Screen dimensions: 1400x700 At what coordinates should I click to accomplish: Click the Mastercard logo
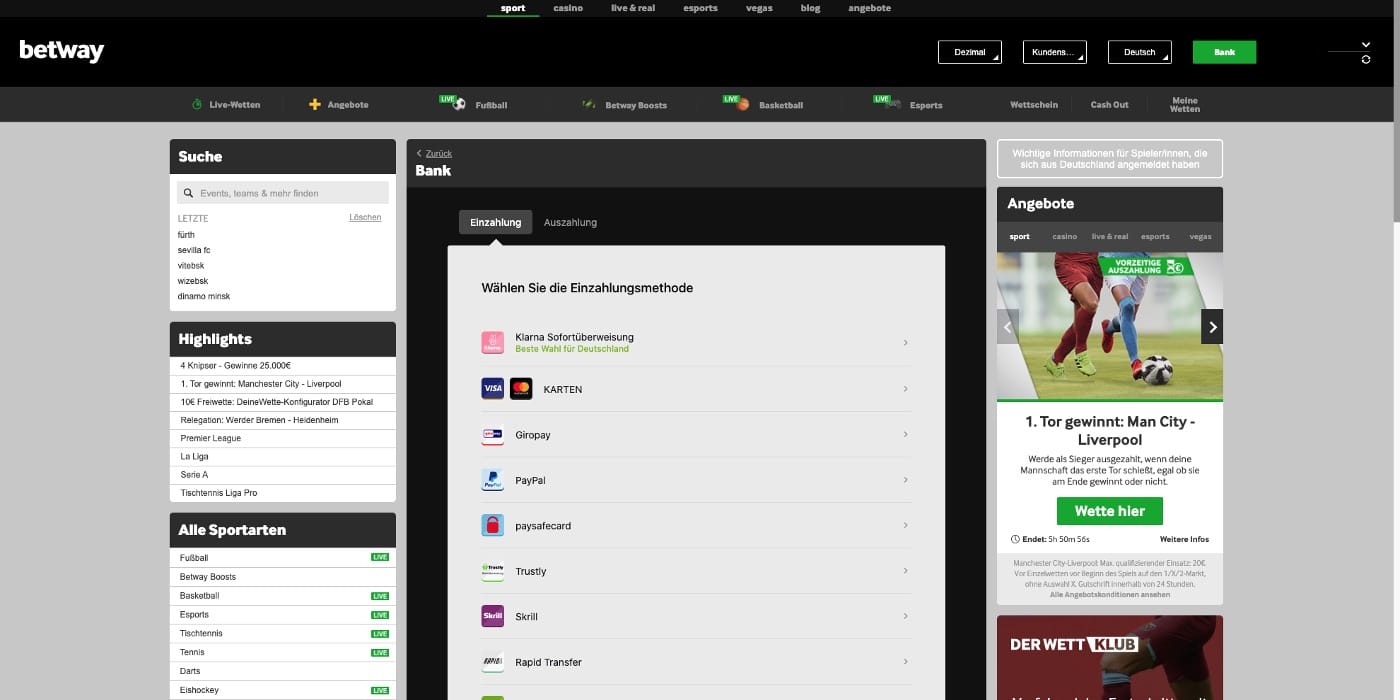(x=521, y=389)
